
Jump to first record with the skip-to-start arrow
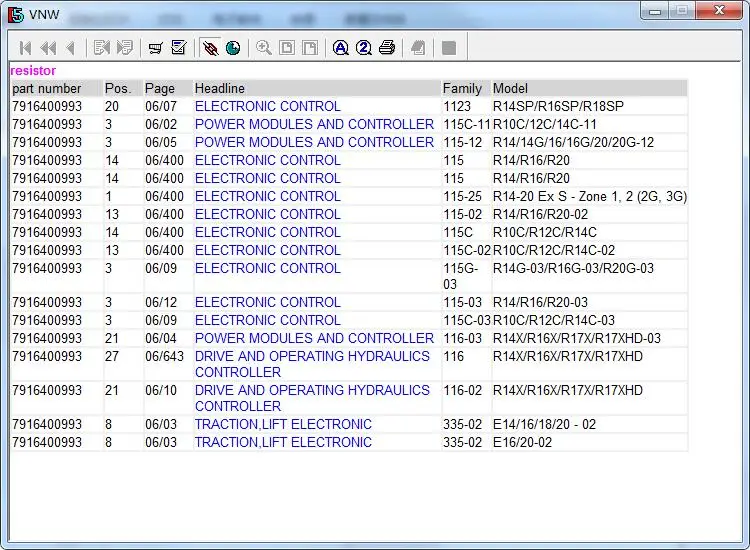point(25,48)
